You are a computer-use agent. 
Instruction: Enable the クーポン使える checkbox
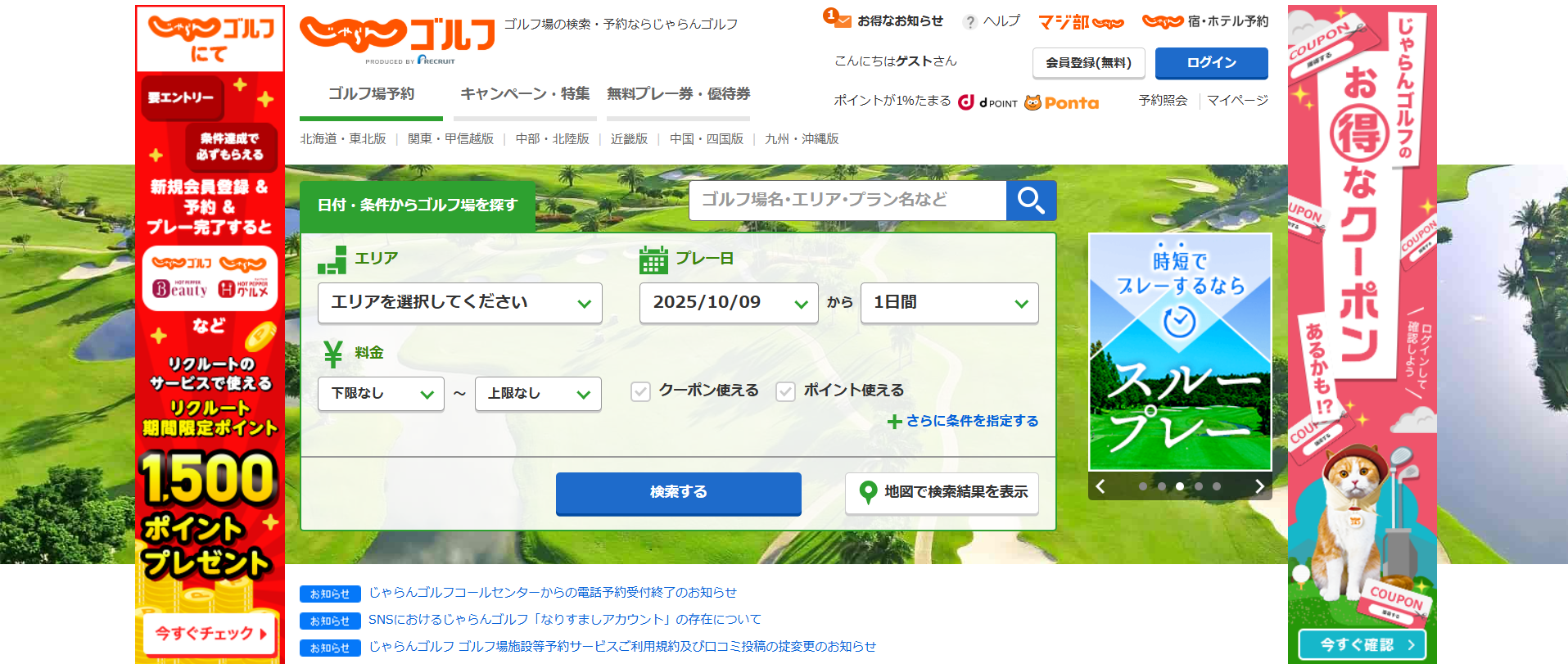640,391
